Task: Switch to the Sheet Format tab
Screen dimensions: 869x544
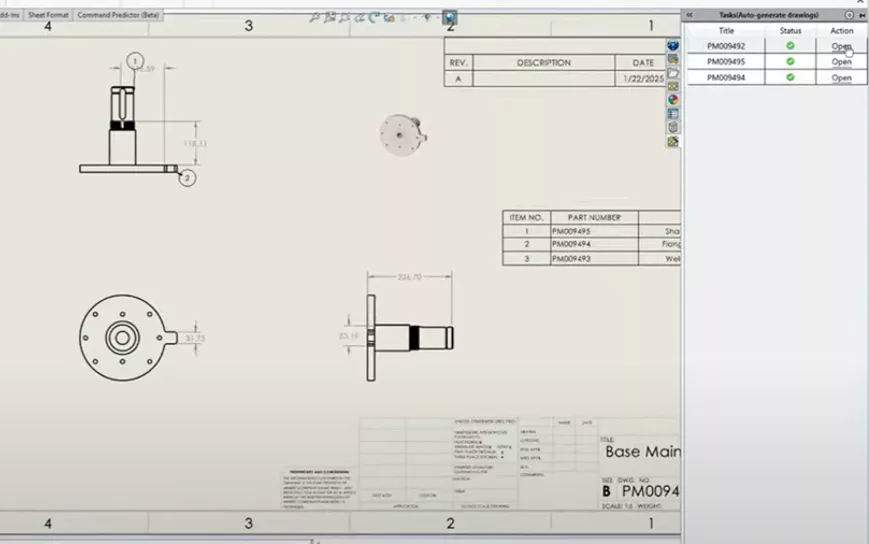Action: point(49,17)
